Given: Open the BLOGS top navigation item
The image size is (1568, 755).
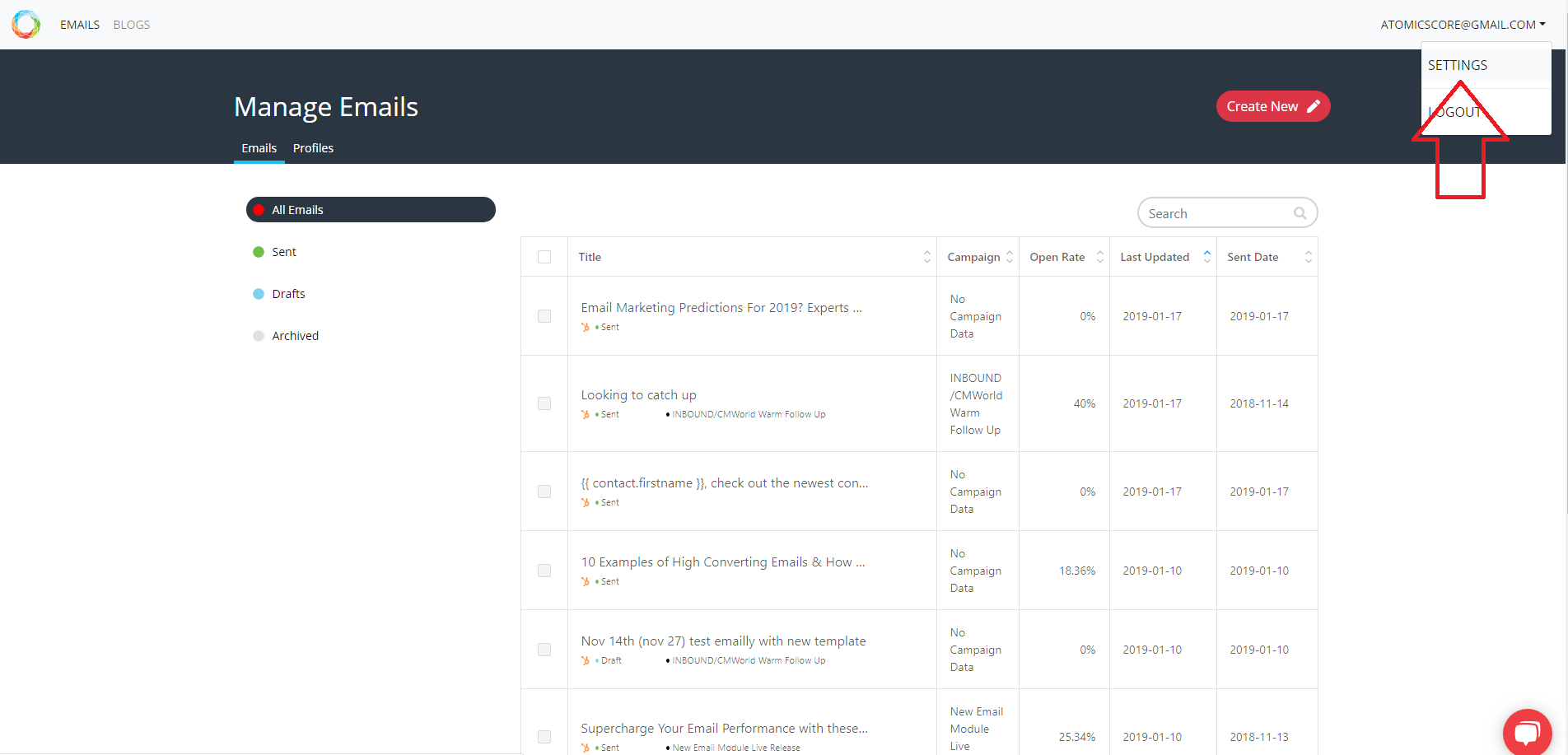Looking at the screenshot, I should [x=132, y=25].
